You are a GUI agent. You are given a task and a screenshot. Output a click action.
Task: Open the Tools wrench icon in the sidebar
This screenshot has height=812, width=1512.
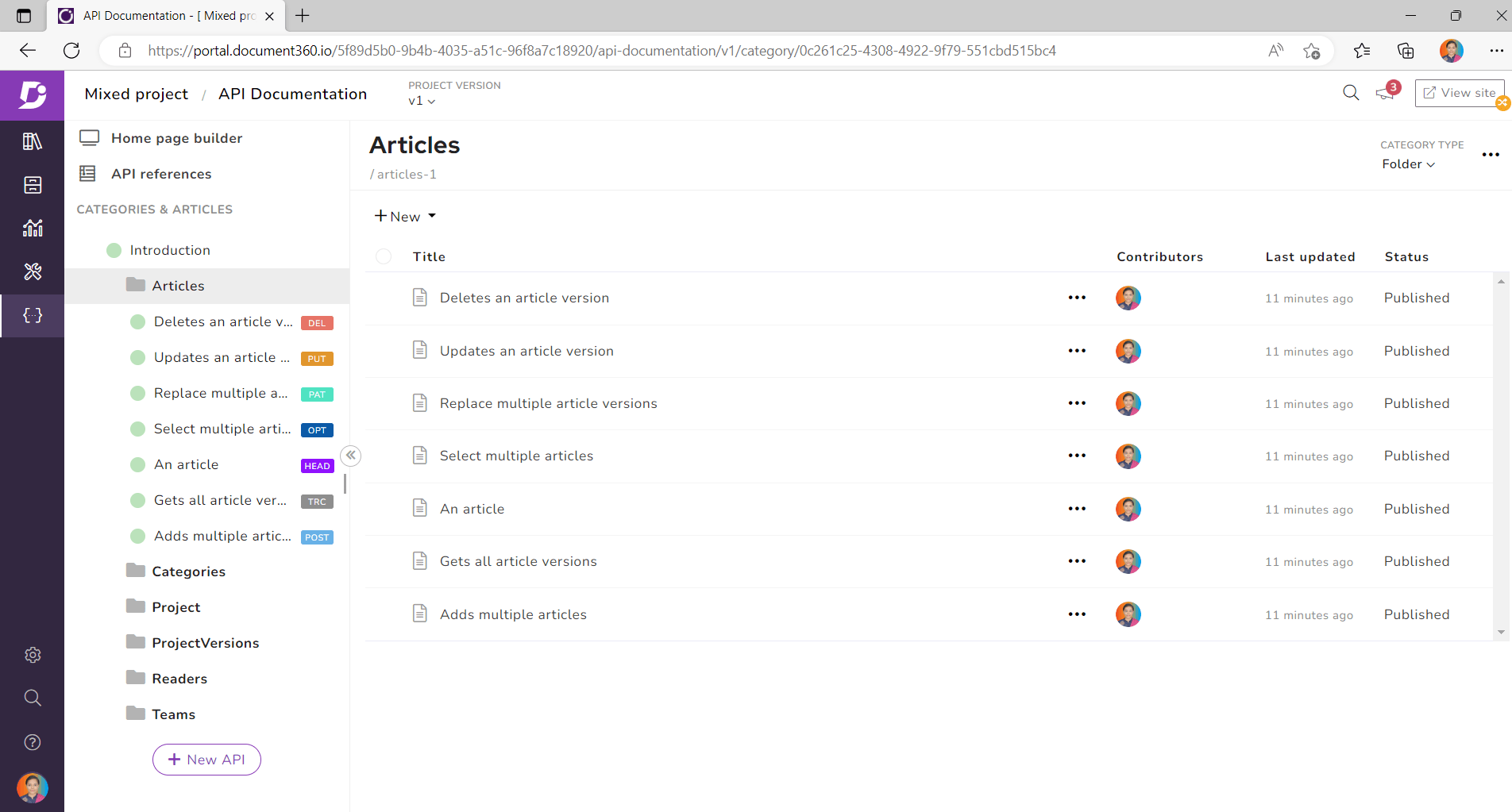point(33,271)
